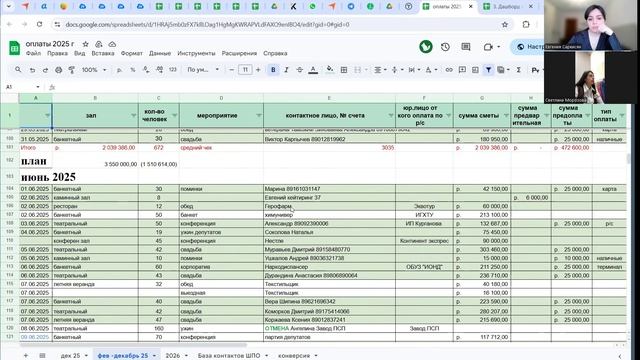The height and width of the screenshot is (360, 640).
Task: Open the Формат menu
Action: [x=131, y=53]
